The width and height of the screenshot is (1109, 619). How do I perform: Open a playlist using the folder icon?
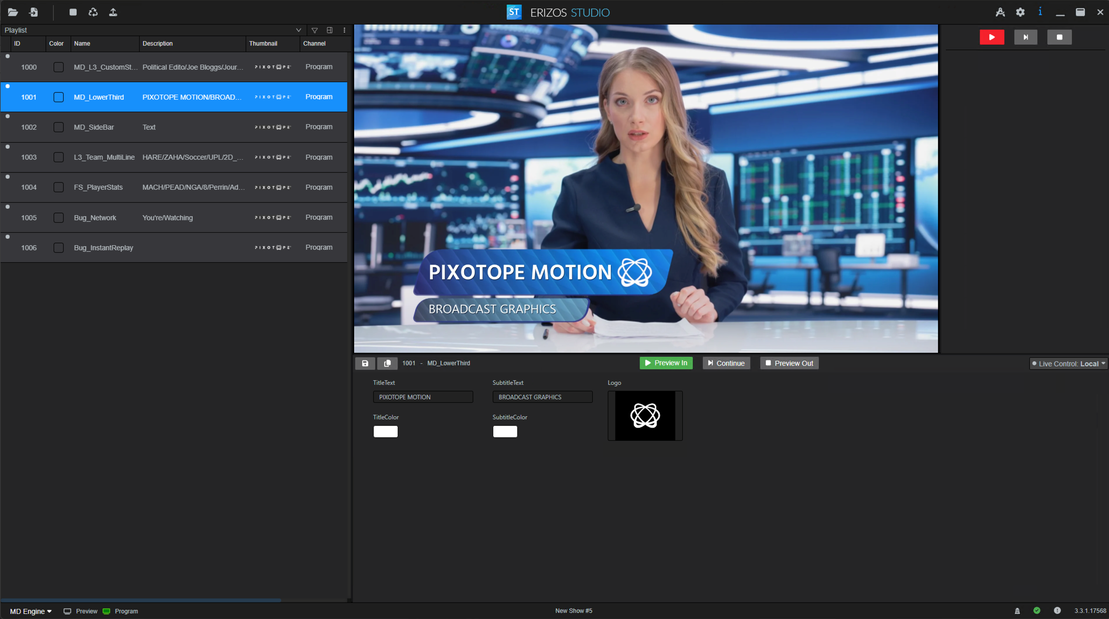point(13,12)
